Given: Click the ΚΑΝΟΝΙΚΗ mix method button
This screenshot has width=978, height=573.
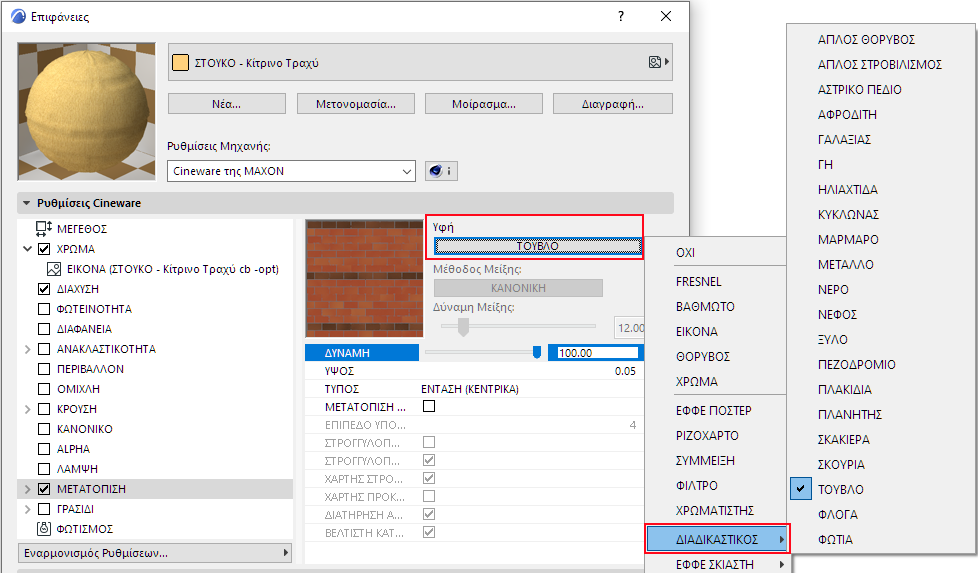Looking at the screenshot, I should coord(518,287).
